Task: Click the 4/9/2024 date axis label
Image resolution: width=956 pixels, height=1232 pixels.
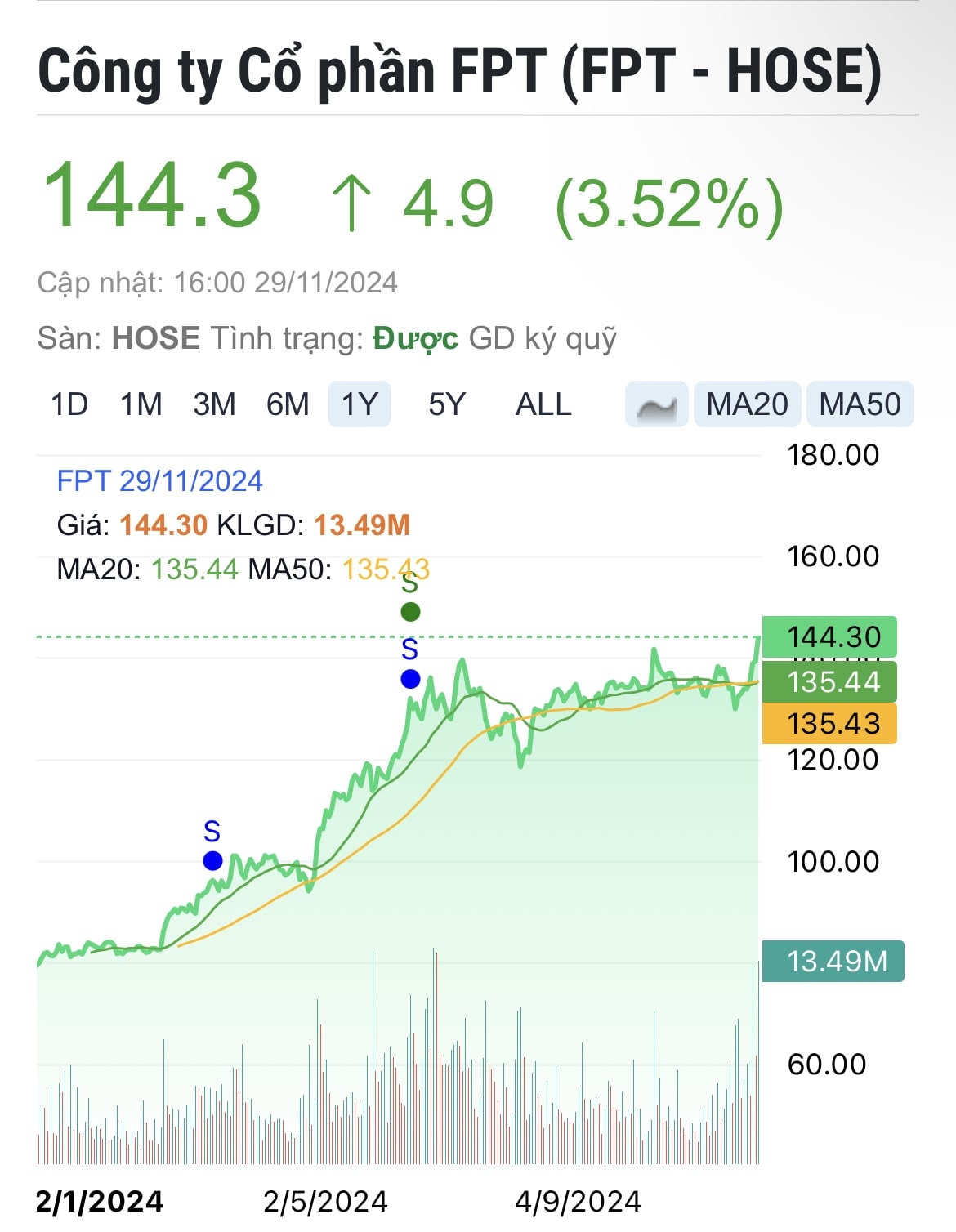Action: [578, 1202]
